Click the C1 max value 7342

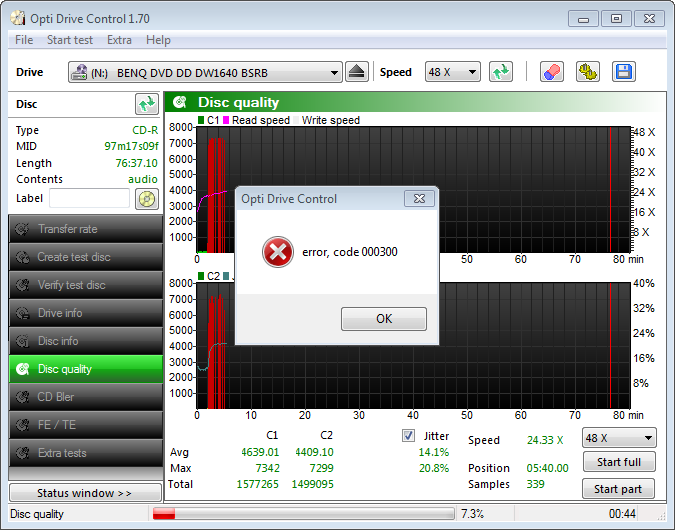tap(267, 468)
